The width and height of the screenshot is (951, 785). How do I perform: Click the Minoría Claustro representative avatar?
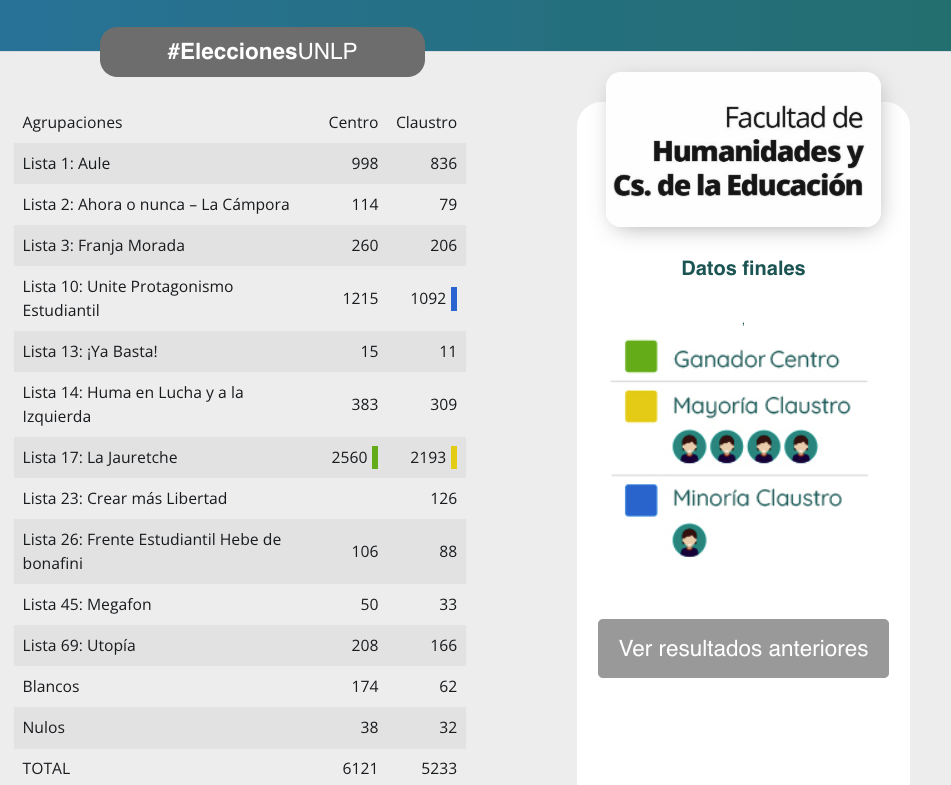689,540
